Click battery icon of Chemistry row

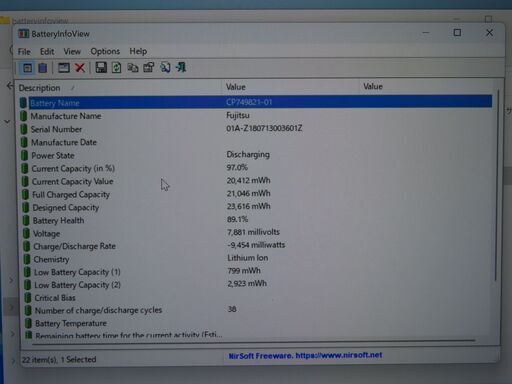[x=27, y=259]
